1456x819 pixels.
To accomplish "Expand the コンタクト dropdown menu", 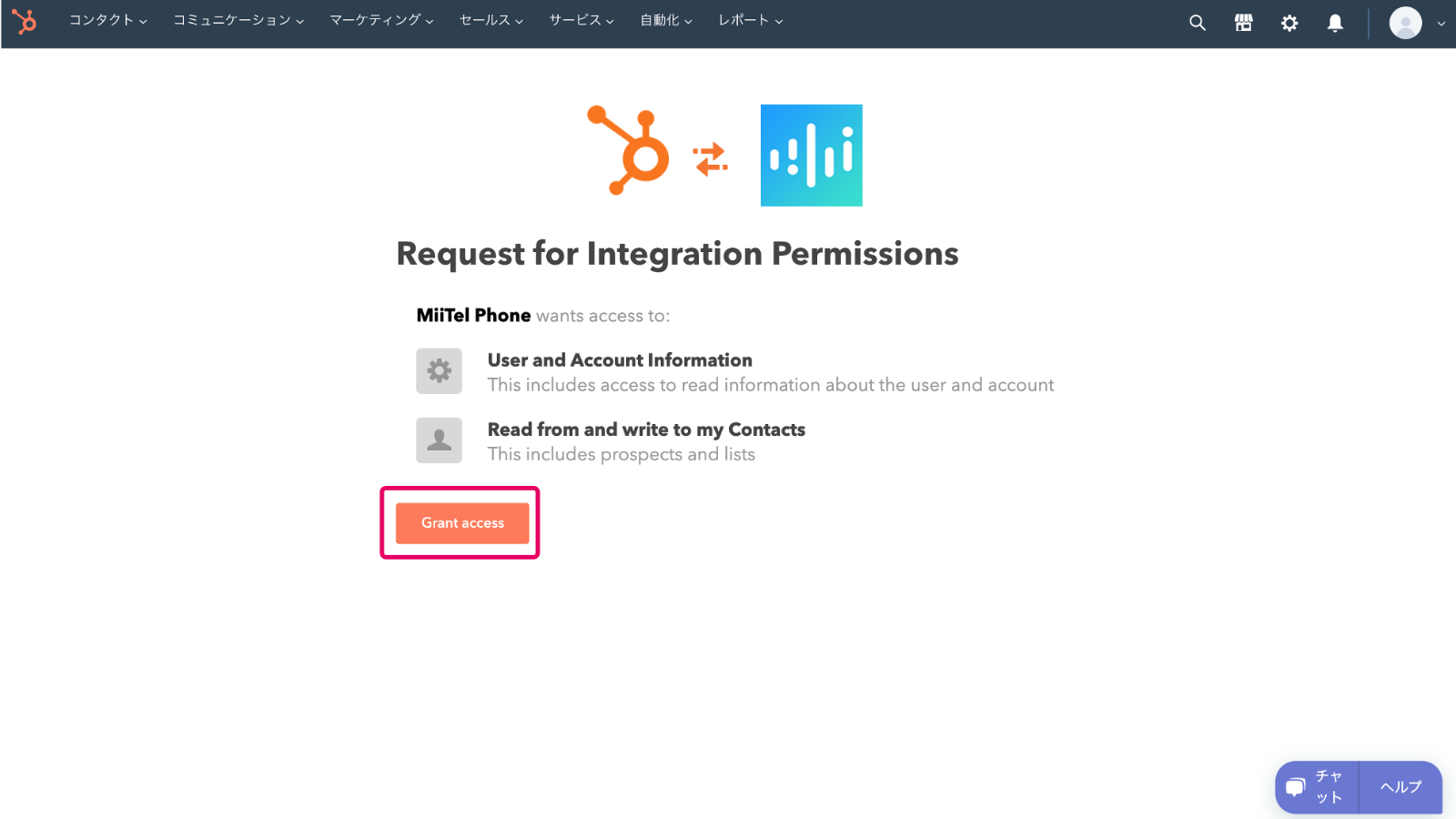I will pyautogui.click(x=107, y=20).
